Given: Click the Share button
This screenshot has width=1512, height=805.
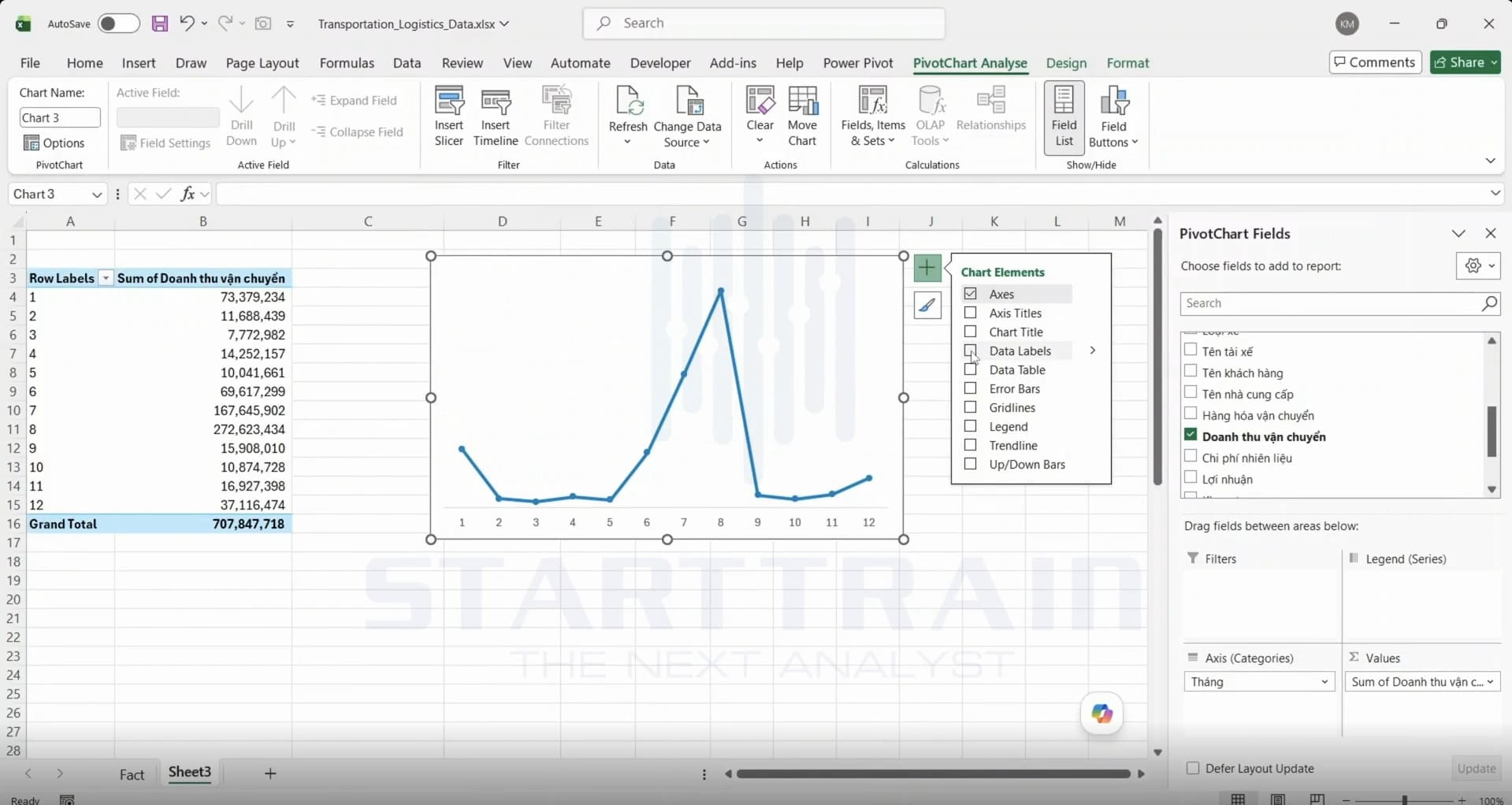Looking at the screenshot, I should tap(1465, 62).
